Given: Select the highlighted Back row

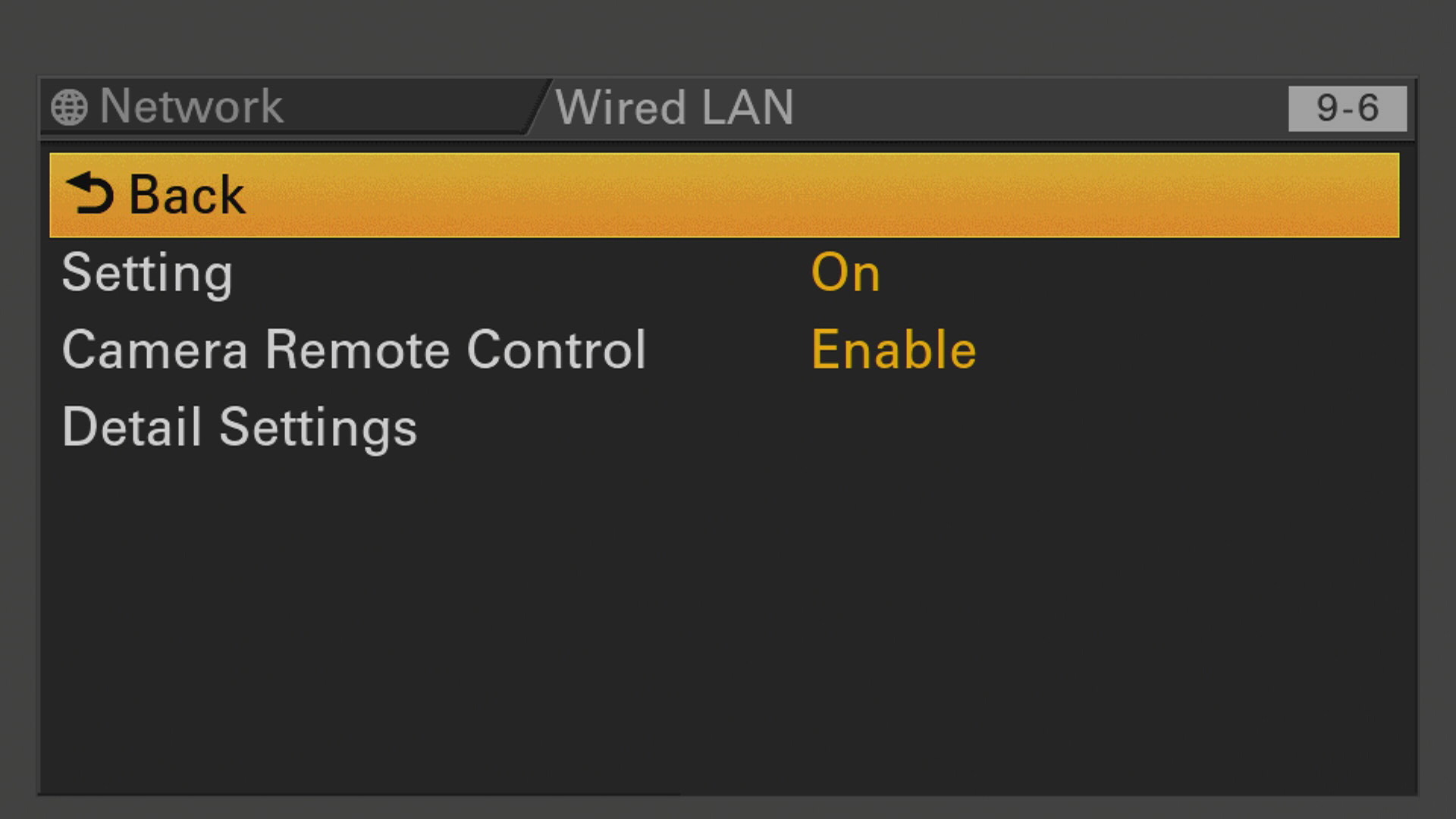Looking at the screenshot, I should point(724,195).
